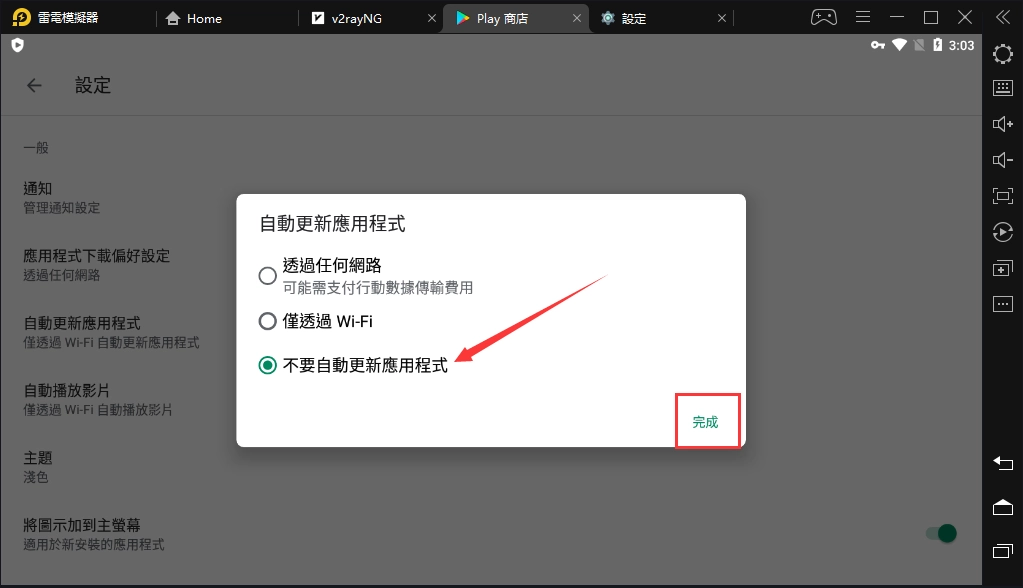This screenshot has height=588, width=1023.
Task: Open 應用程式下載偏好設定 entry
Action: [97, 265]
